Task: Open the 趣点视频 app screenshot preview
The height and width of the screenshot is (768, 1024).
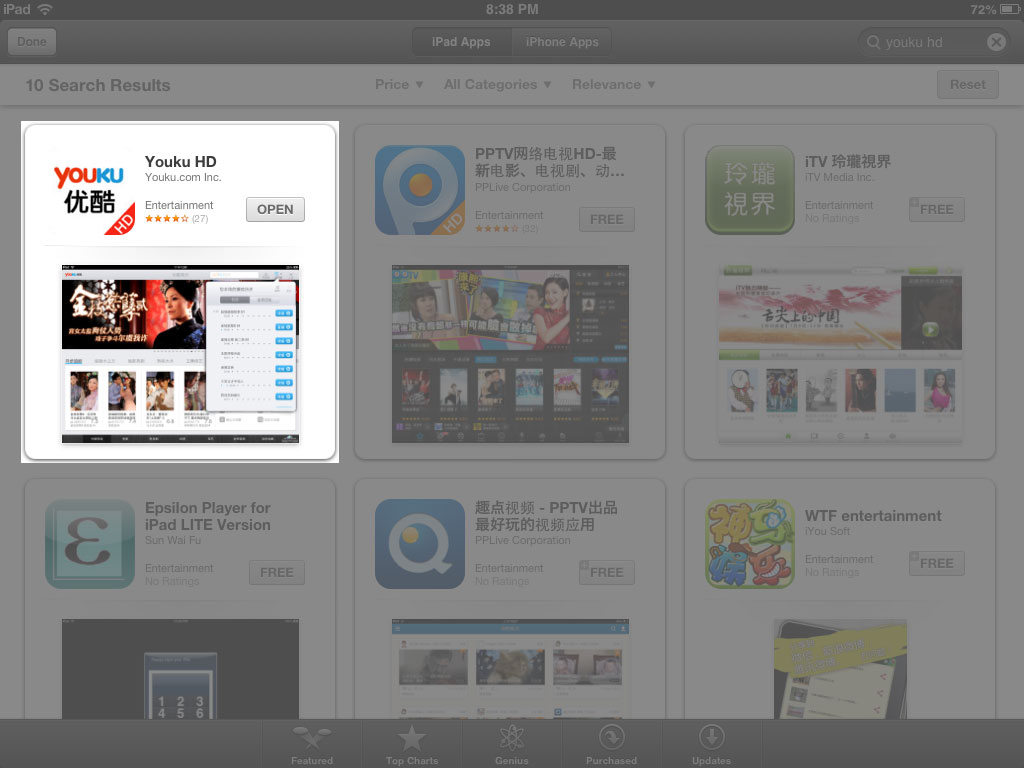Action: (x=510, y=669)
